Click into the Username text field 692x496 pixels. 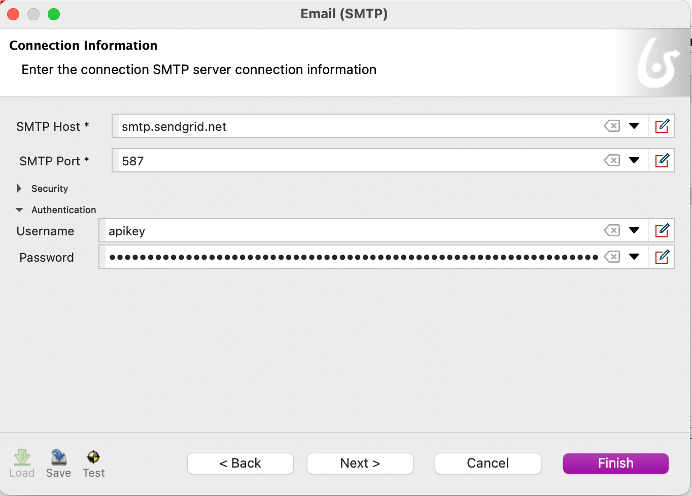pos(350,231)
